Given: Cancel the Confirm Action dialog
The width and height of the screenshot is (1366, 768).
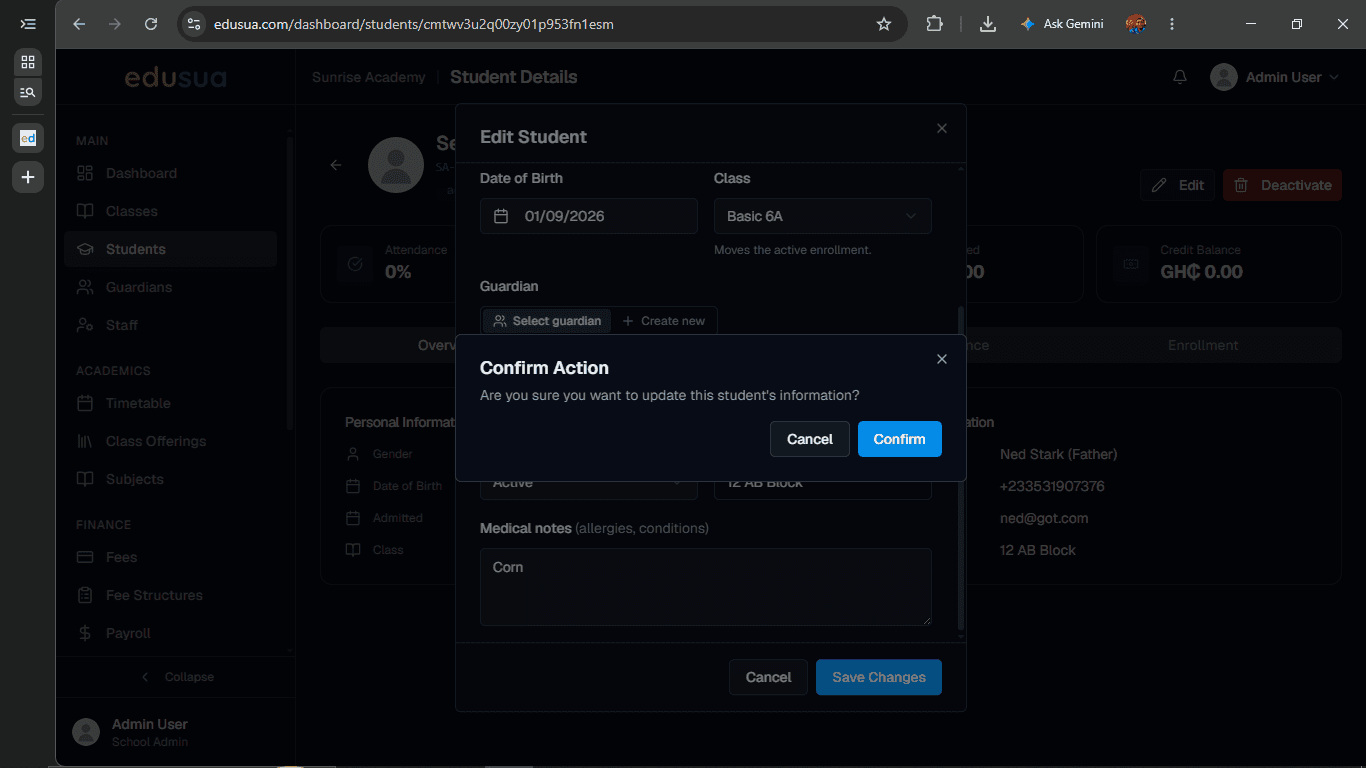Looking at the screenshot, I should [809, 439].
